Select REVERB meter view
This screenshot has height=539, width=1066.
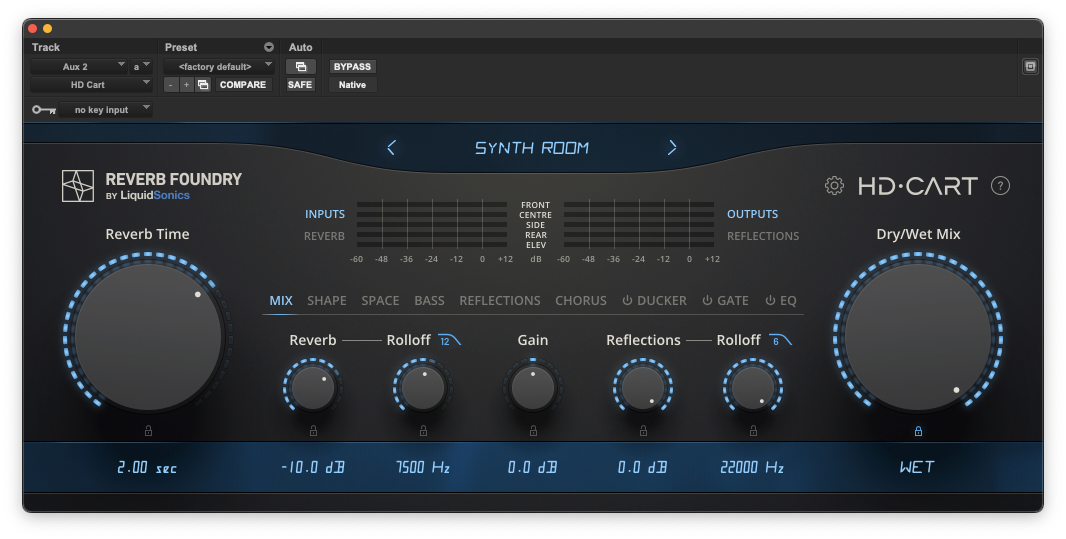[324, 237]
